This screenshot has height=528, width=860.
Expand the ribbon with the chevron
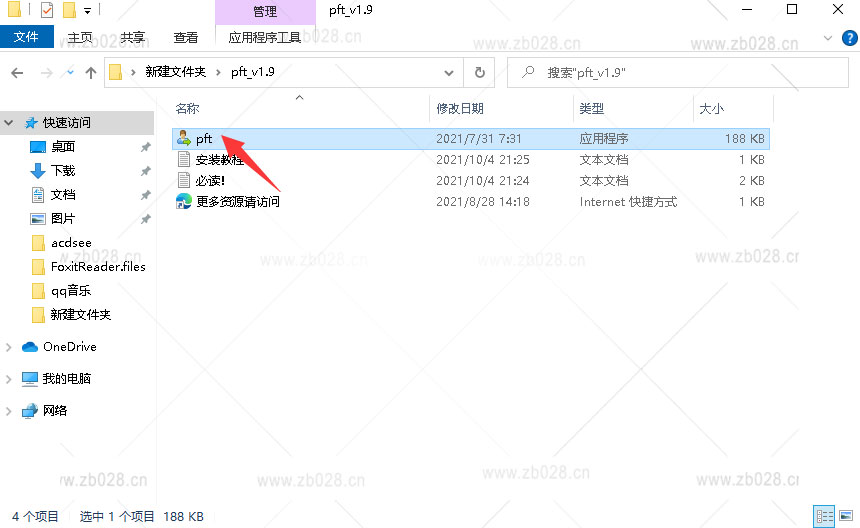point(828,38)
